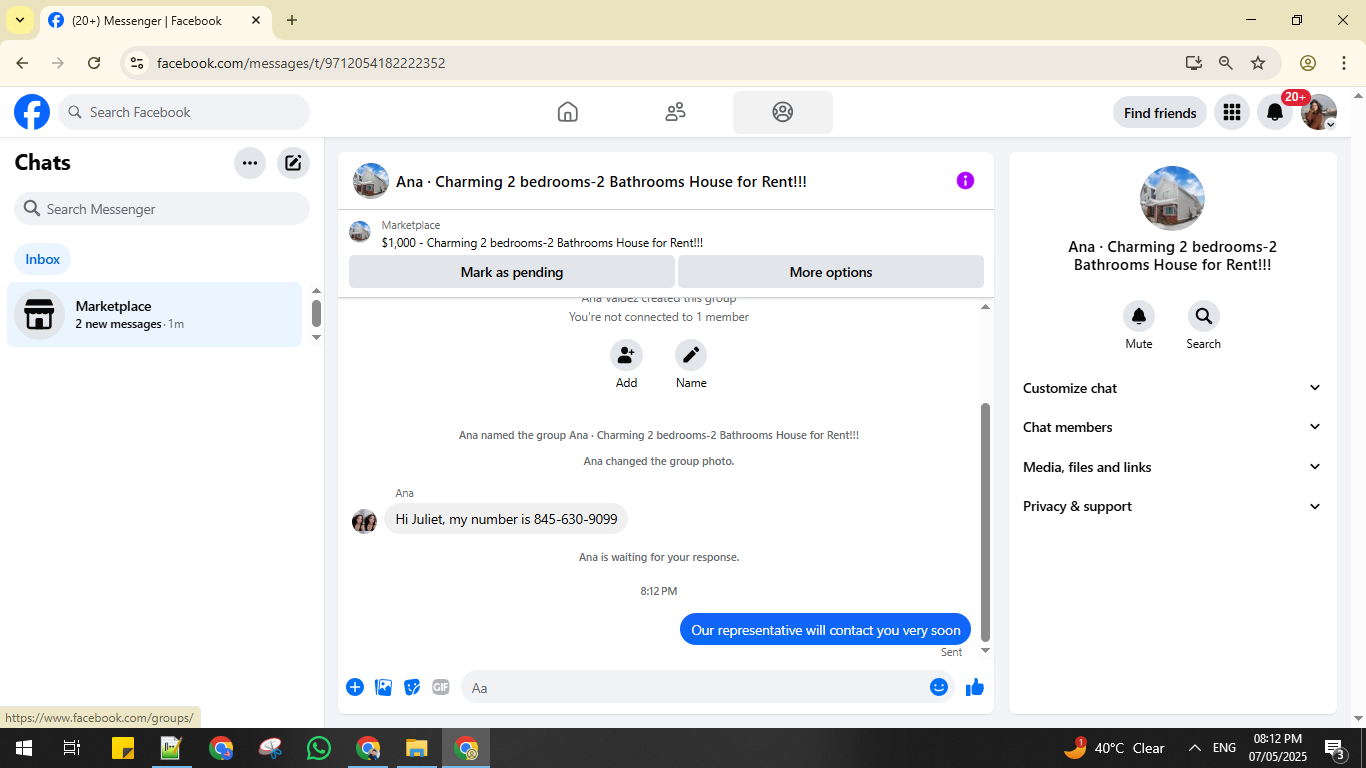This screenshot has height=768, width=1366.
Task: Expand Chat members section
Action: tap(1172, 427)
